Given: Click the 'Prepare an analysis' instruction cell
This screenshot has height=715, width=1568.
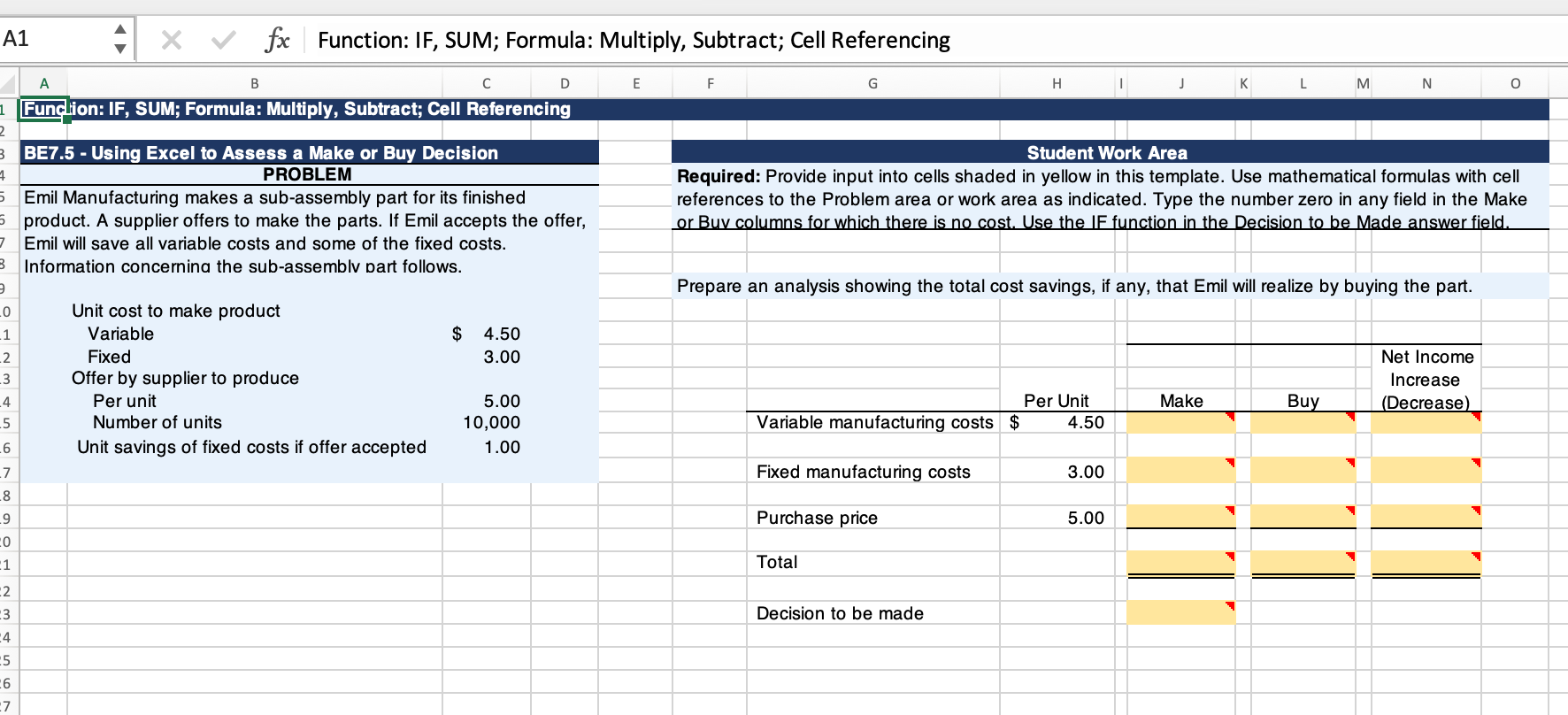Looking at the screenshot, I should point(1110,286).
